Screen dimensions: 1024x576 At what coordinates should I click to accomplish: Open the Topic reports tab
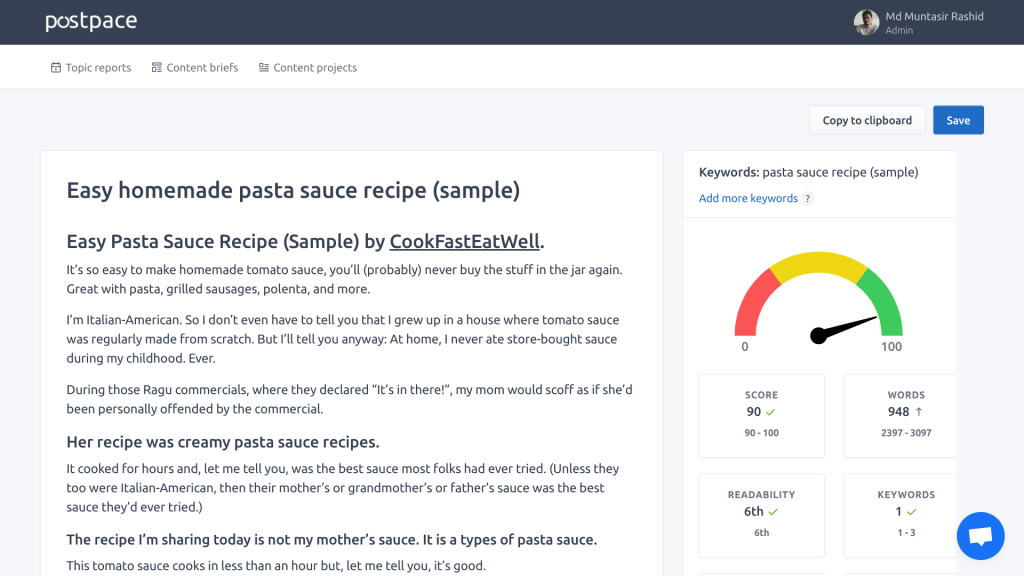tap(98, 68)
